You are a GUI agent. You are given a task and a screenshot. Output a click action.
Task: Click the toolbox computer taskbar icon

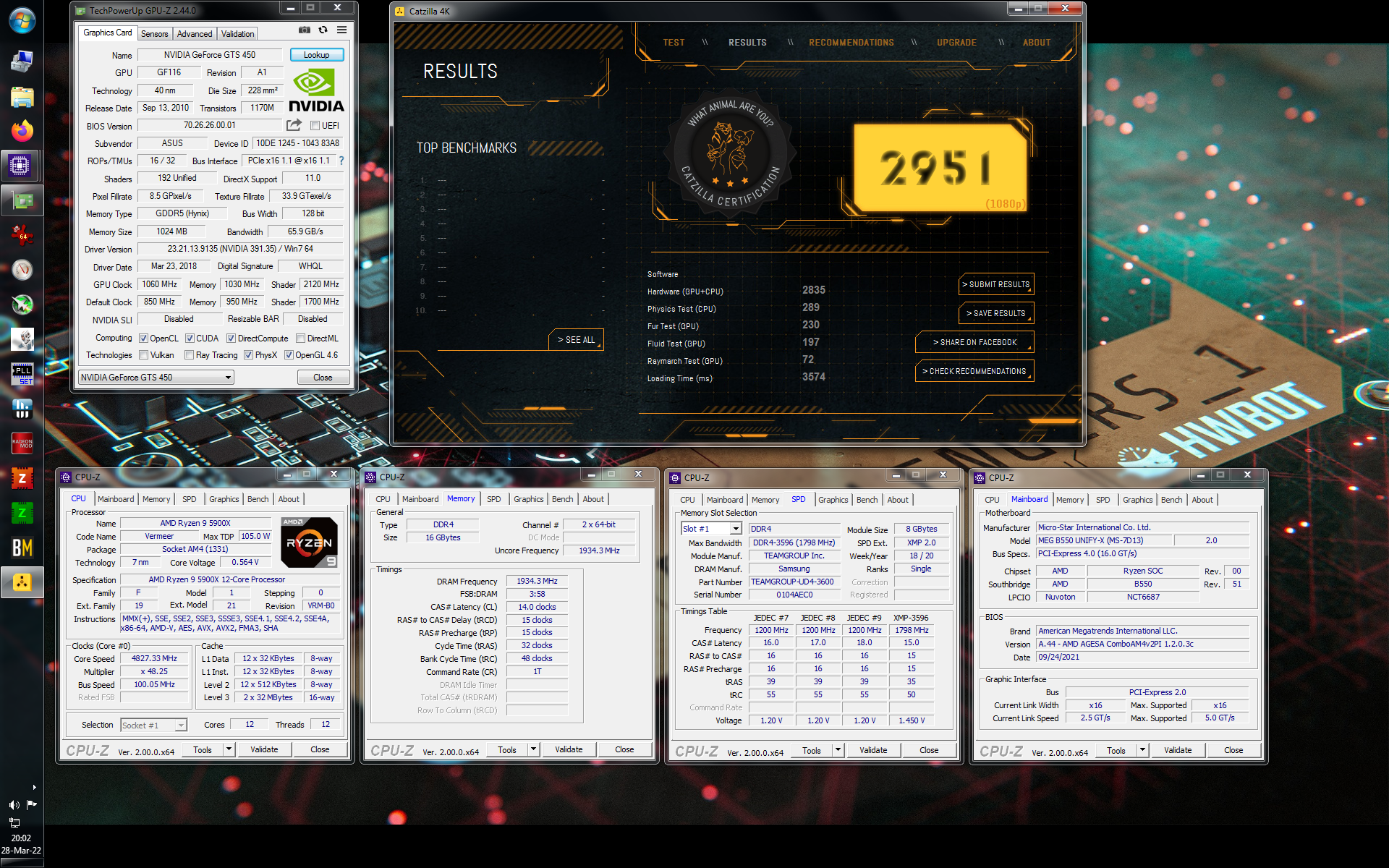click(x=22, y=61)
